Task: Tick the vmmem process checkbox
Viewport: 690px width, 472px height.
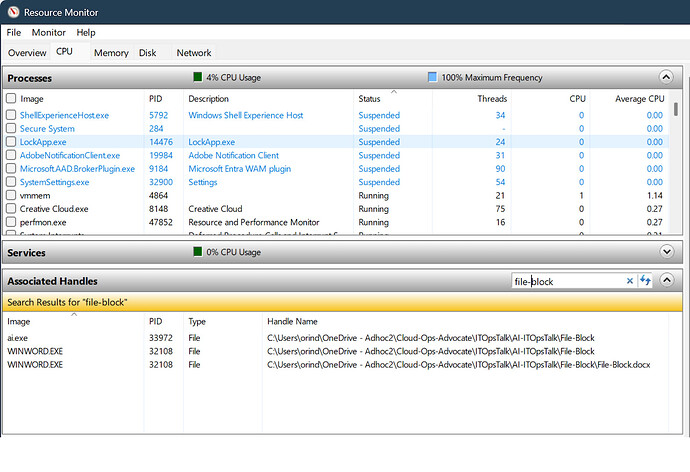Action: tap(11, 196)
